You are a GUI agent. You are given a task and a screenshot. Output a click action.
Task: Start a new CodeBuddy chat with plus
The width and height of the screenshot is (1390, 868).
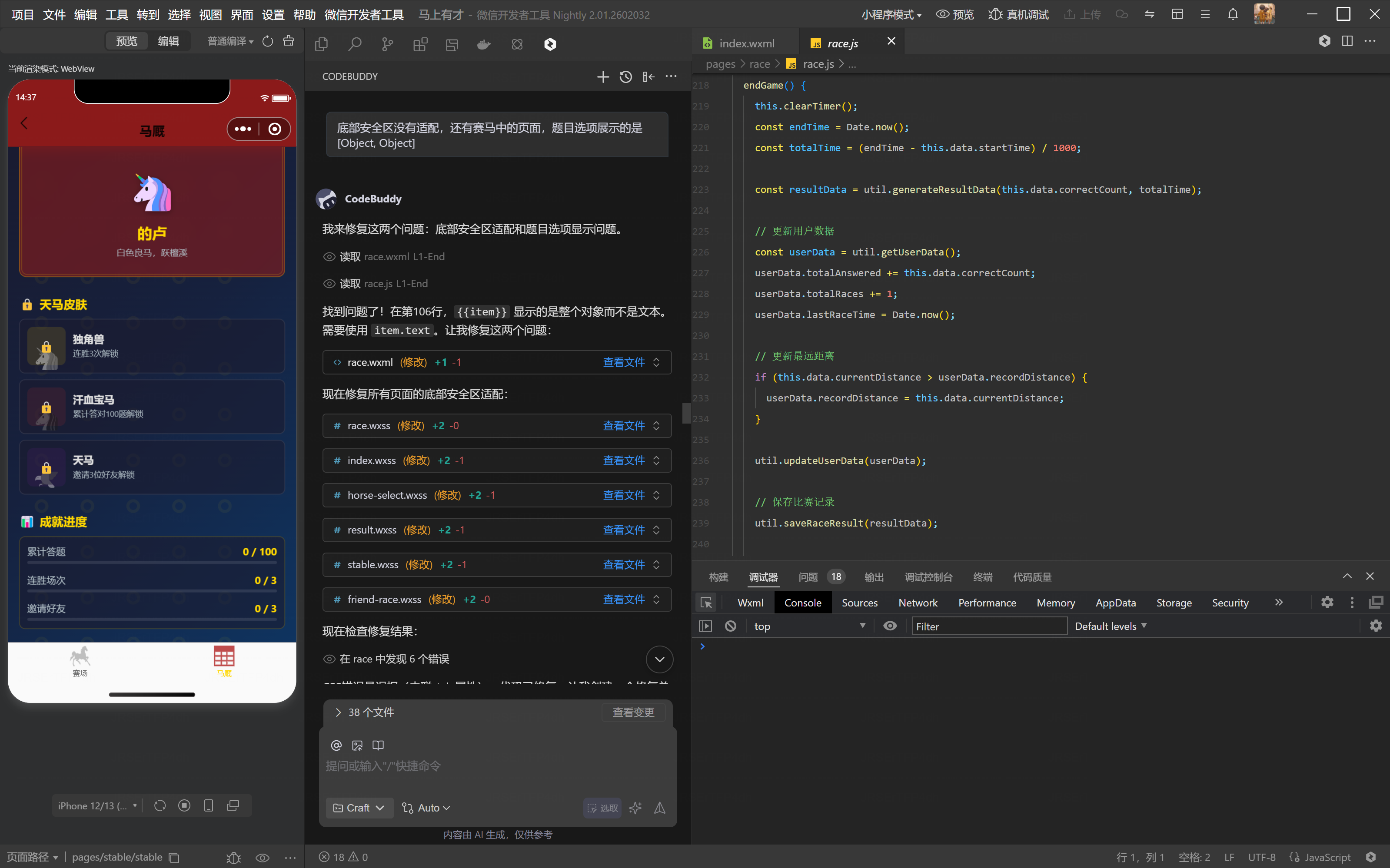602,76
